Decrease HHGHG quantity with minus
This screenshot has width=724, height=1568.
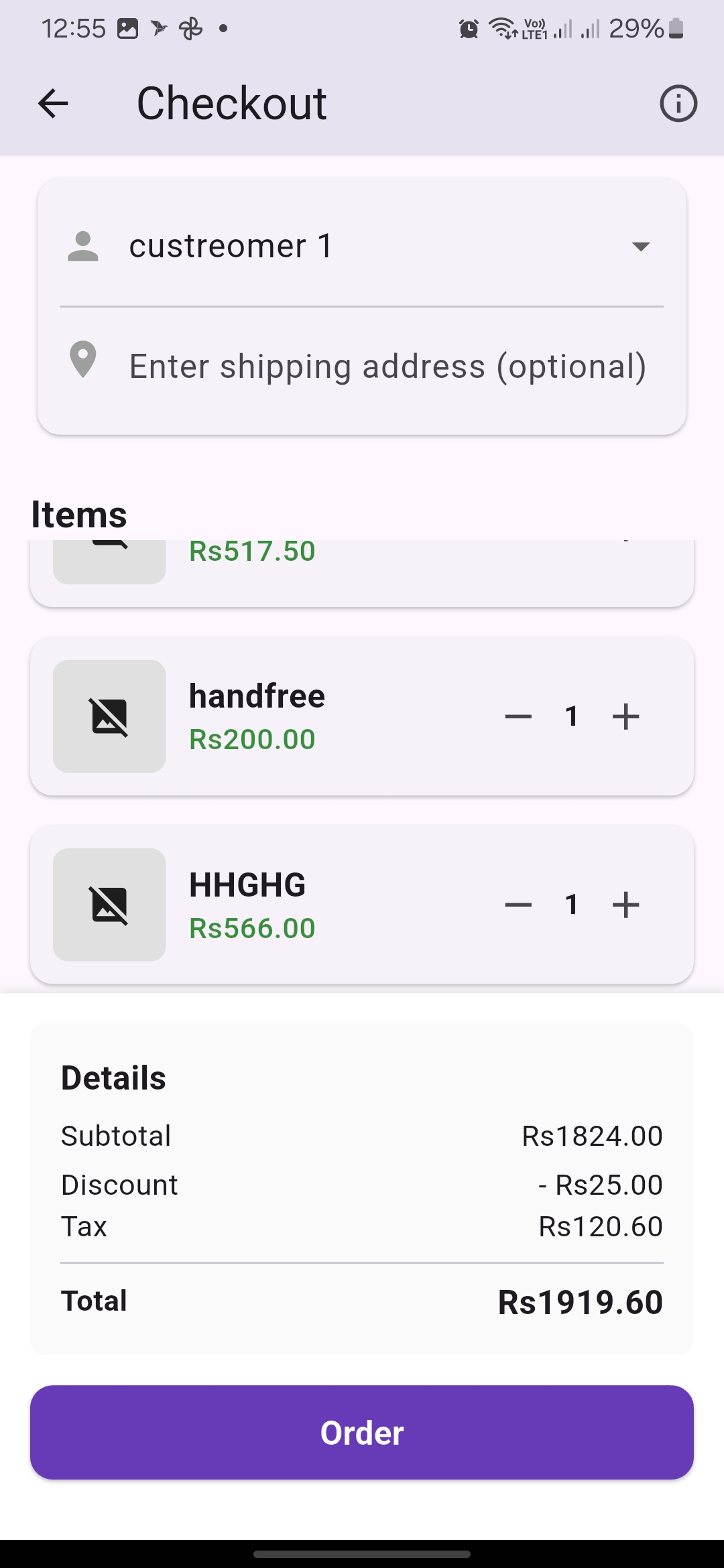(x=518, y=905)
